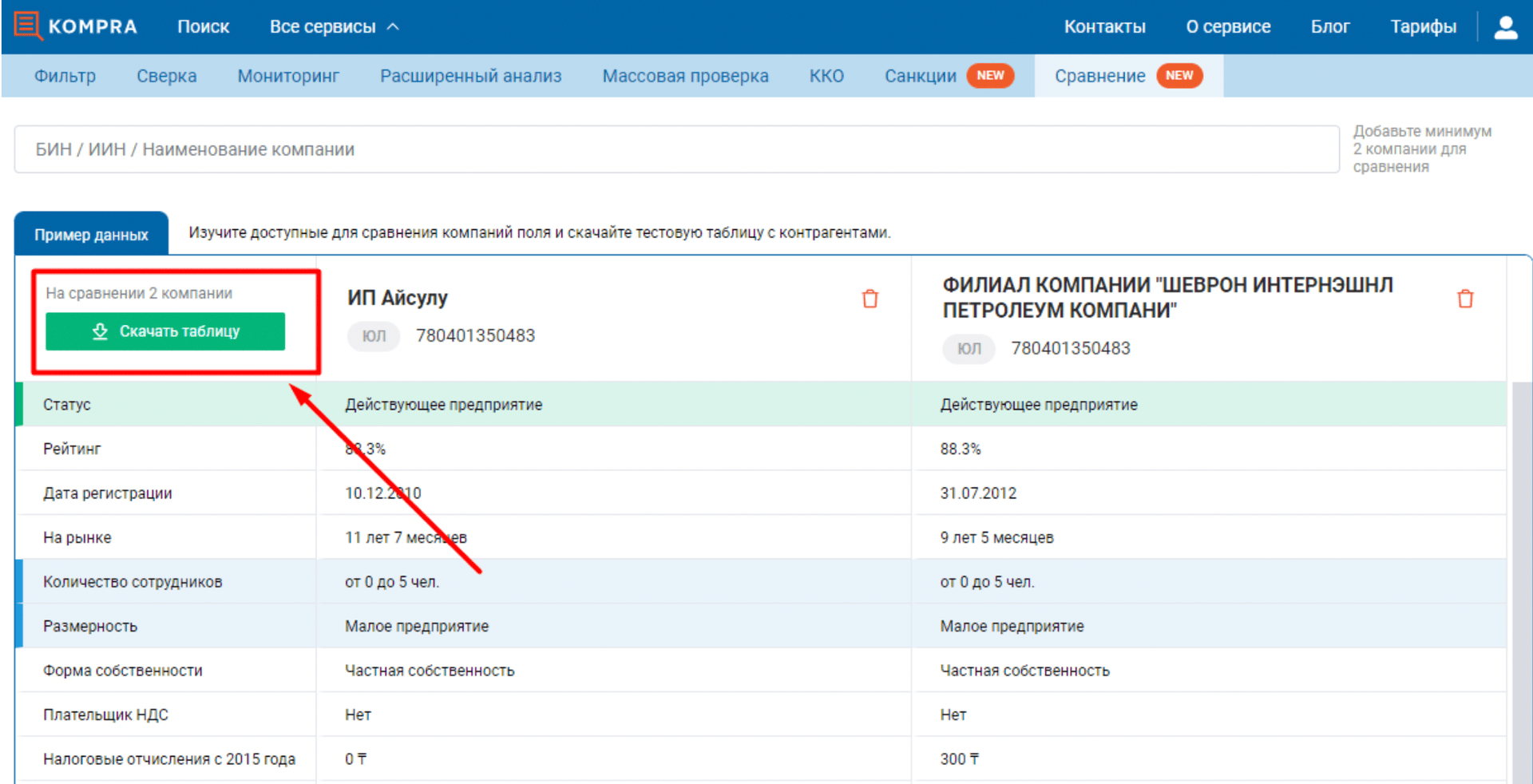1533x784 pixels.
Task: Open the Блог link
Action: (x=1329, y=27)
